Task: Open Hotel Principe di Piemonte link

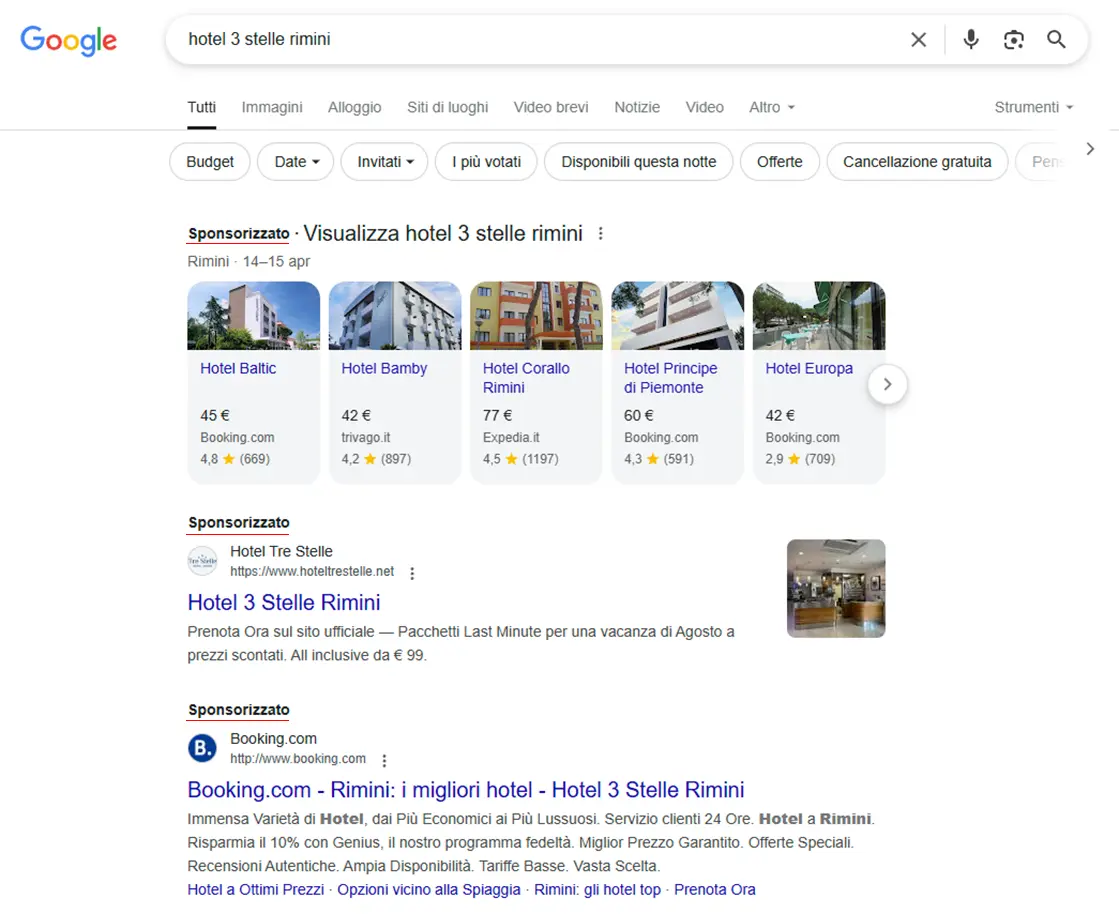Action: [x=671, y=378]
